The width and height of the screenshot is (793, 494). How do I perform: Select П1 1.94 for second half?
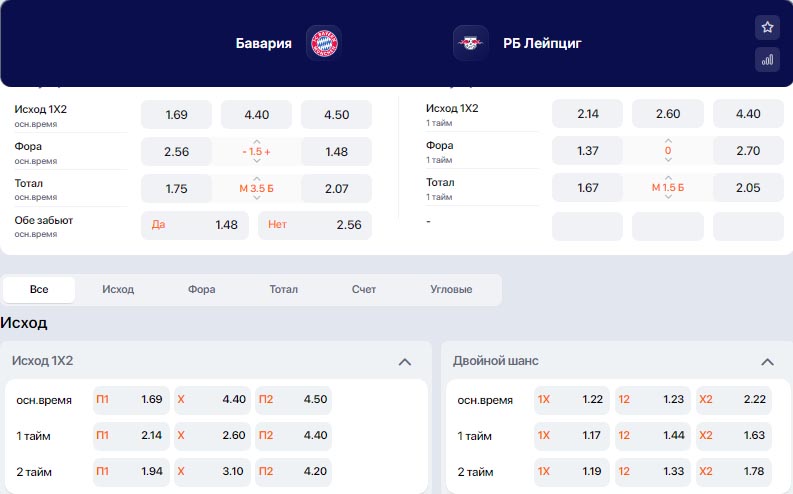pos(131,472)
